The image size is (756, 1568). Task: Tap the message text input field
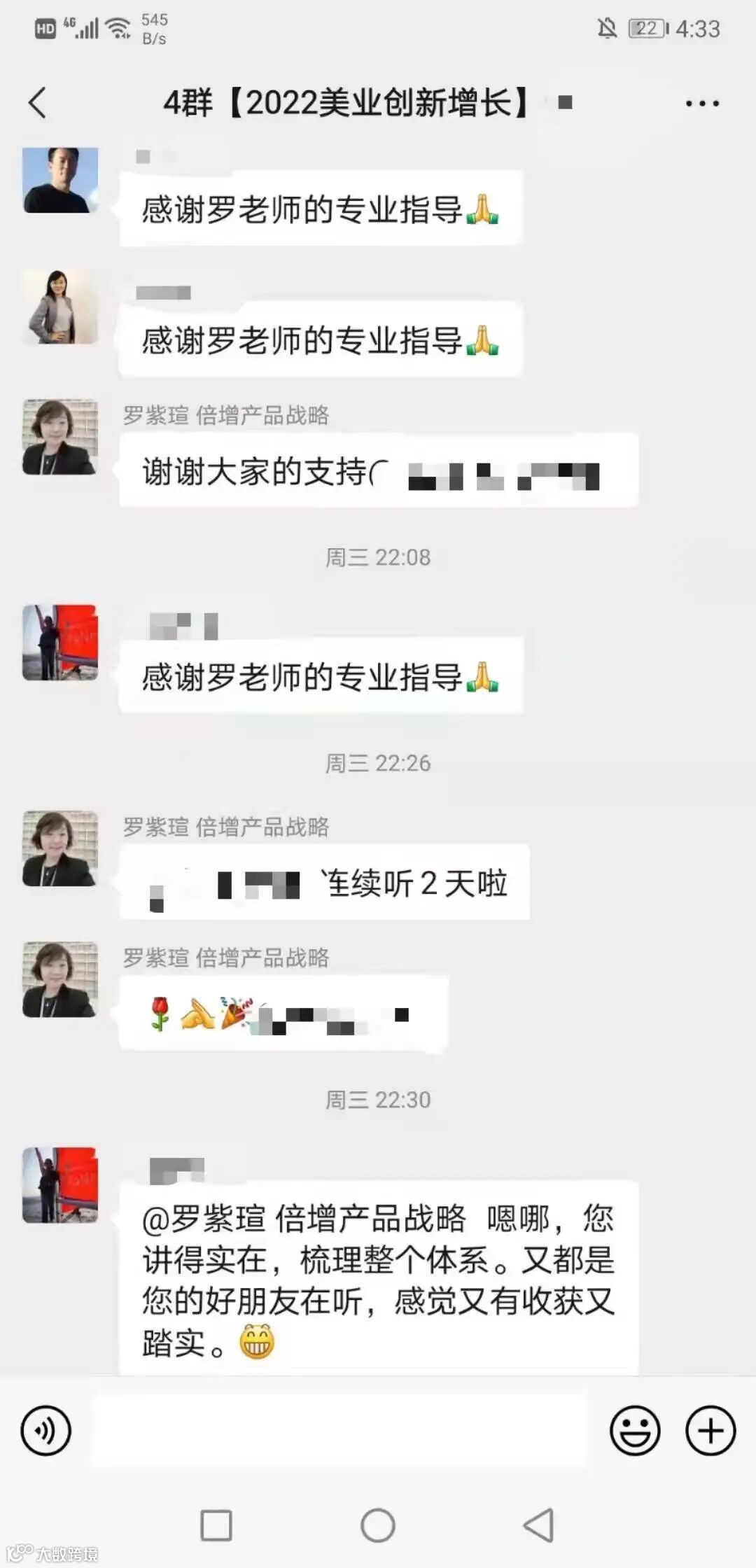pos(339,1430)
